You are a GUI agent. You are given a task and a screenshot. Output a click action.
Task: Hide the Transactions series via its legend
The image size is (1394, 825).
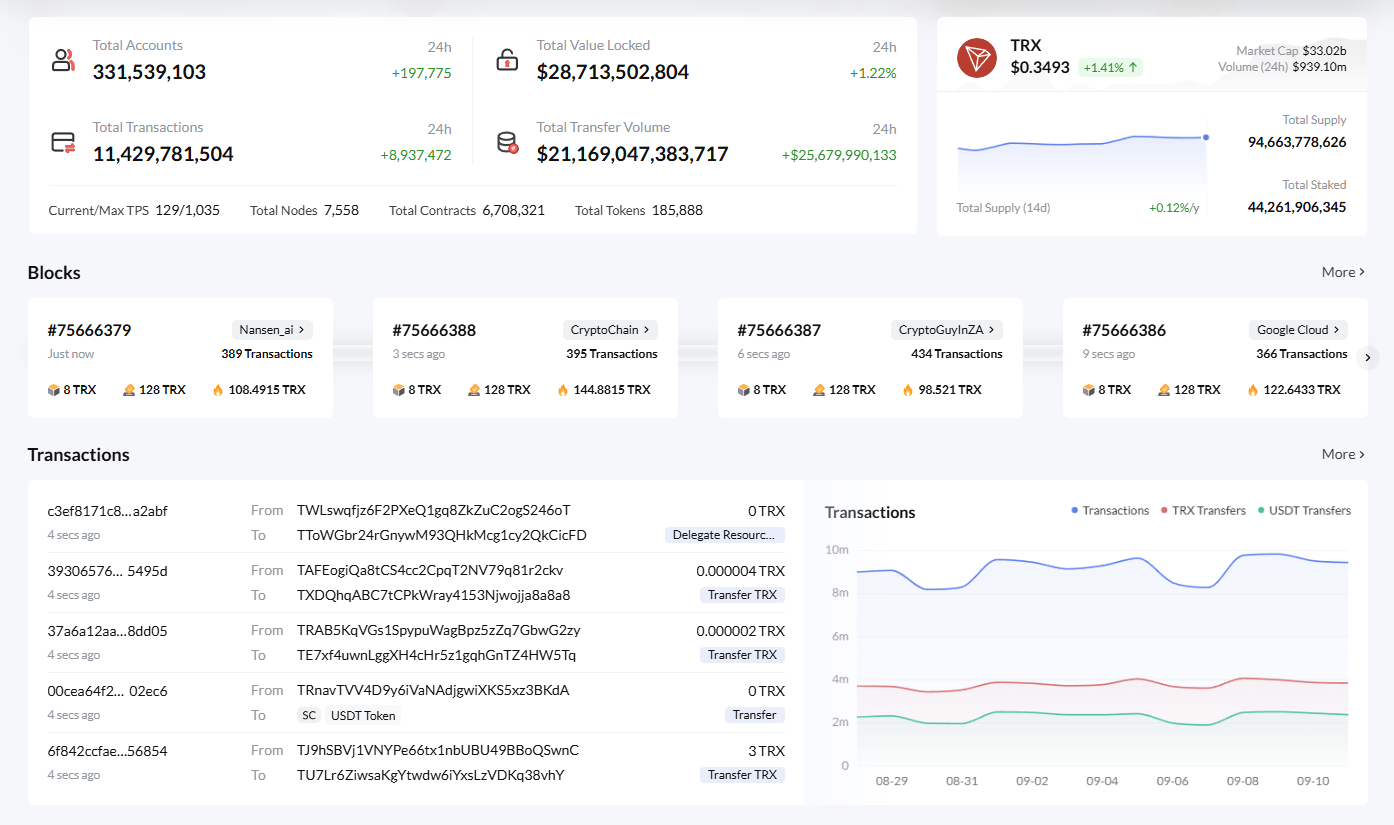pos(1110,510)
